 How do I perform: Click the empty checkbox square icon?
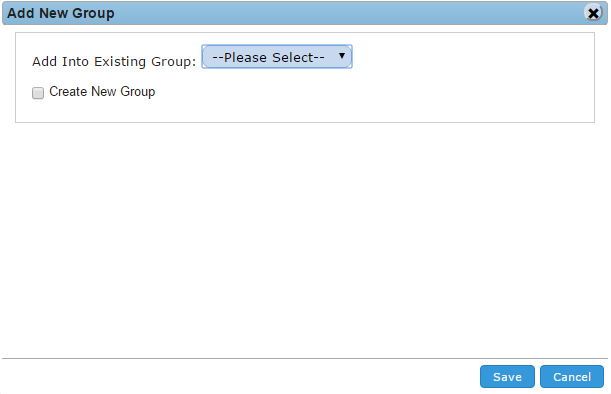point(38,93)
